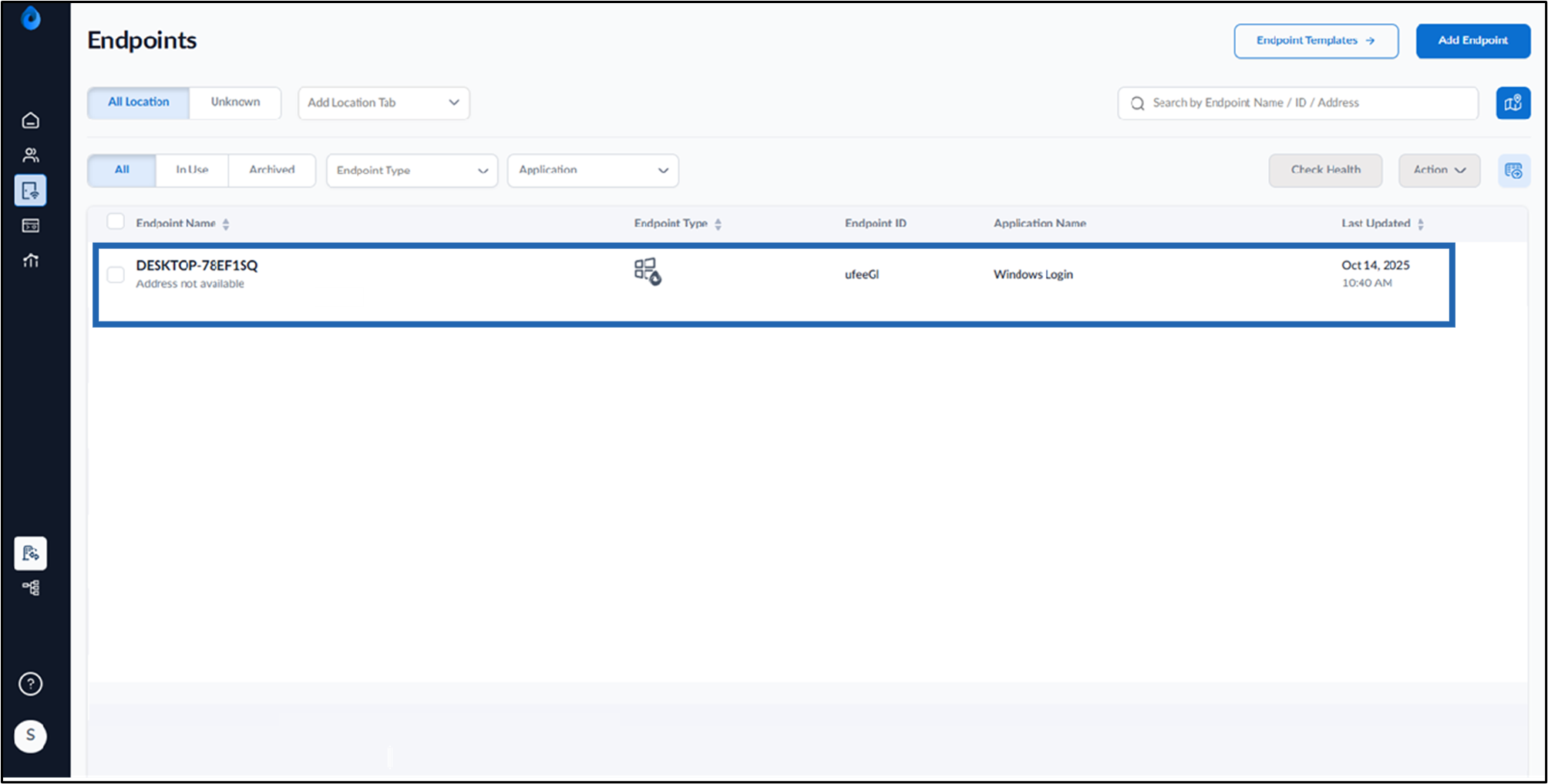Select the In Use tab

[x=192, y=170]
